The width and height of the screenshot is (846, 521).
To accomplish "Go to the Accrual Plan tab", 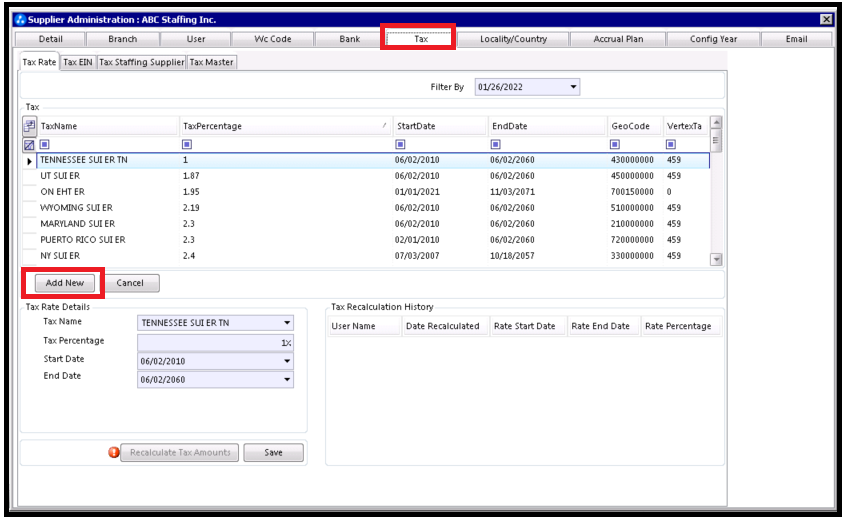I will pyautogui.click(x=618, y=39).
